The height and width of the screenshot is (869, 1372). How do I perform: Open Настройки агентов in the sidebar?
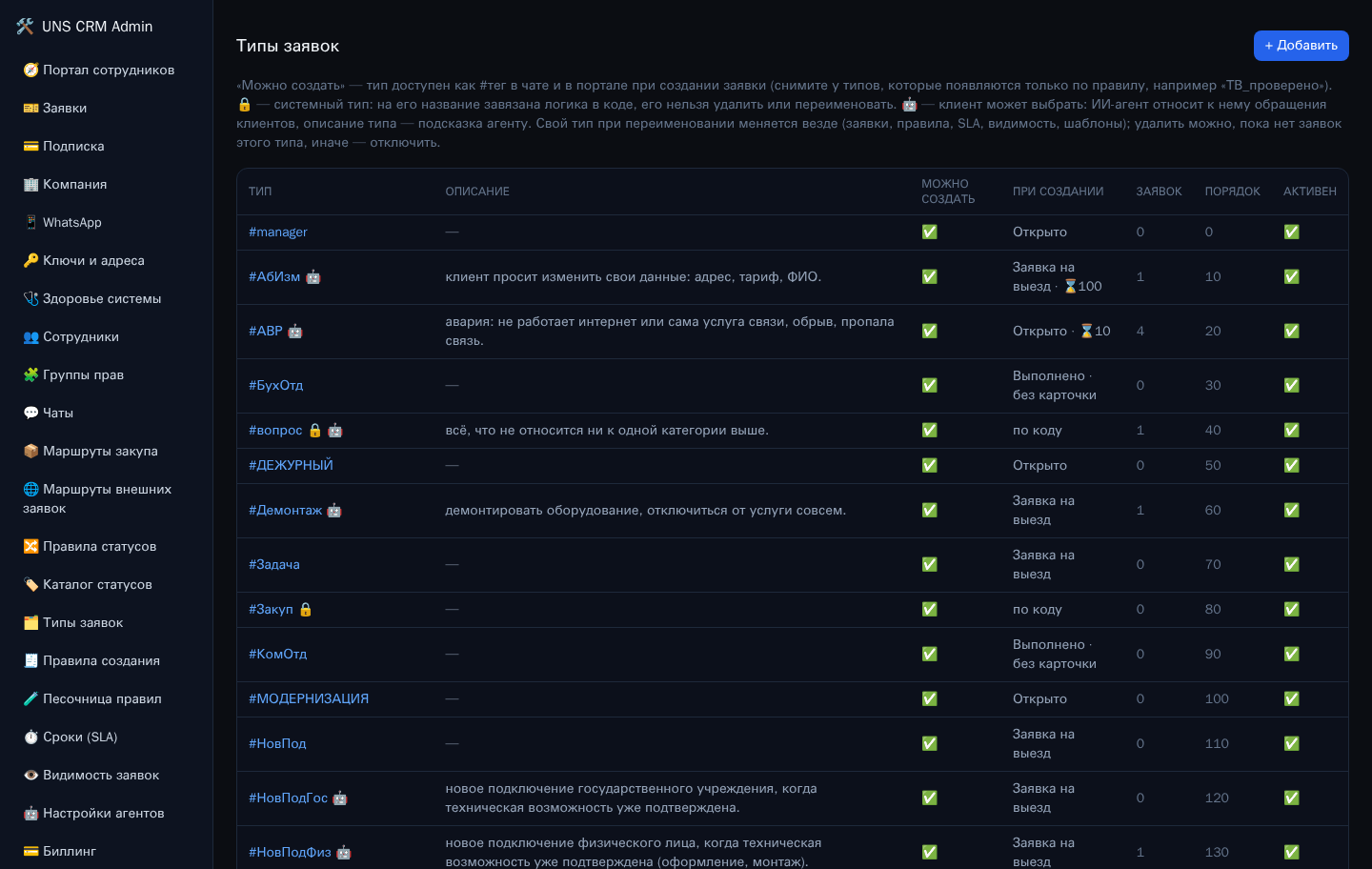click(106, 813)
